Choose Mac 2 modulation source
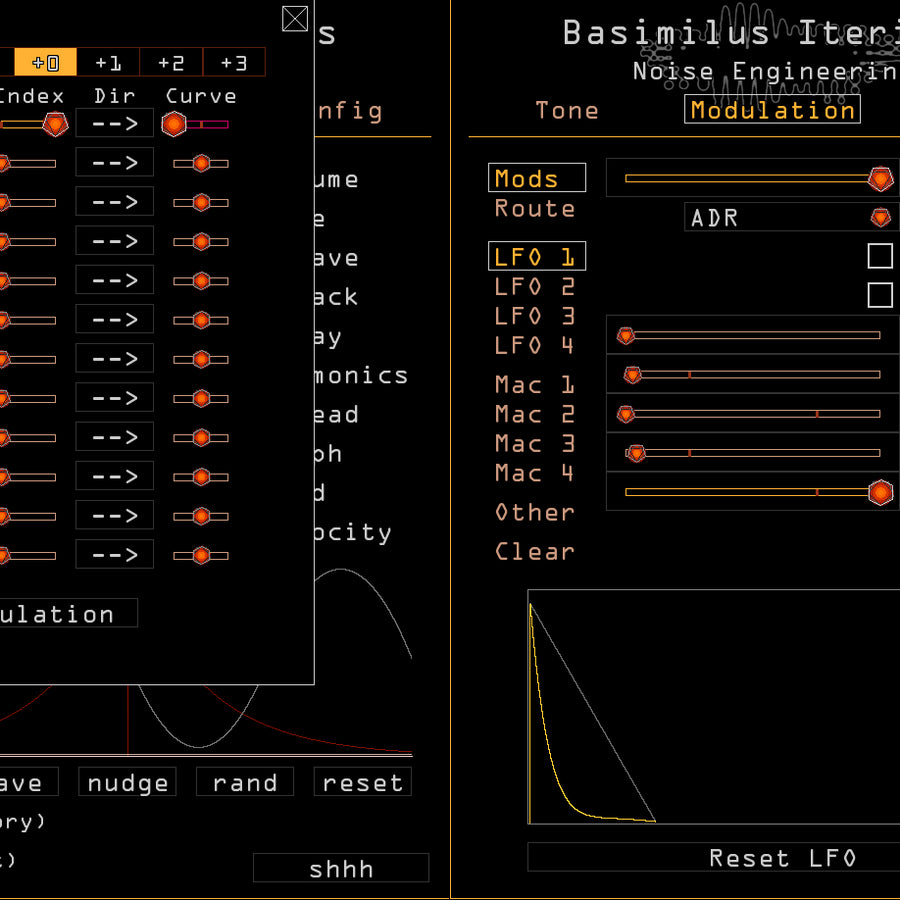The height and width of the screenshot is (900, 900). pyautogui.click(x=534, y=414)
